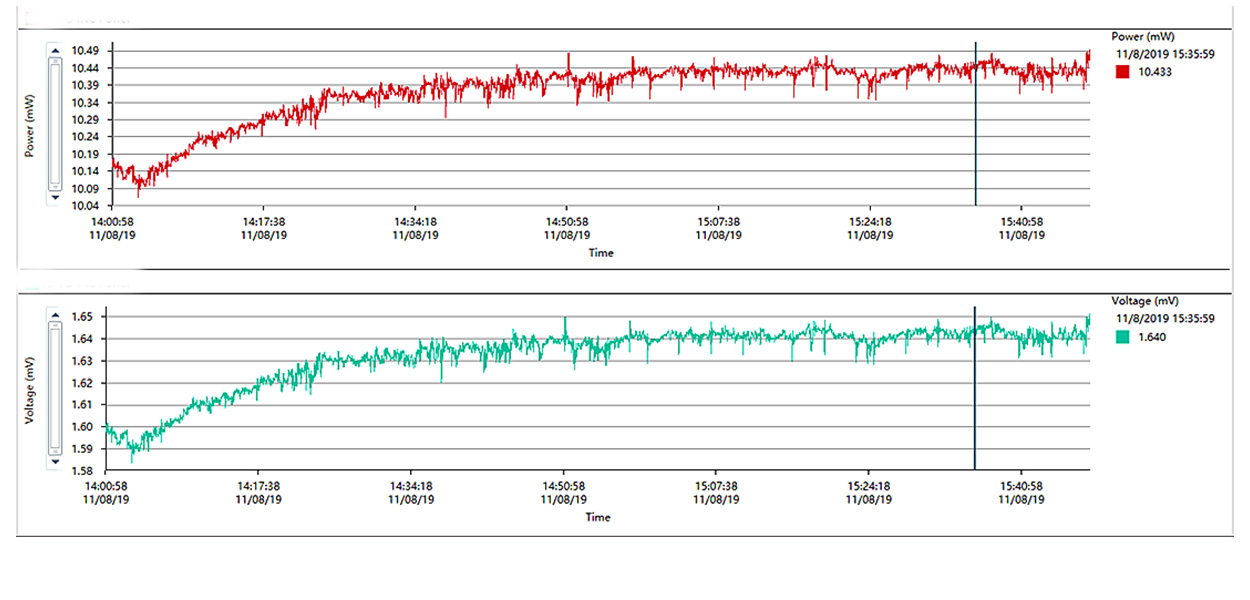Viewport: 1250px width, 600px height.
Task: Click the green Voltage legend color swatch
Action: coord(1122,337)
